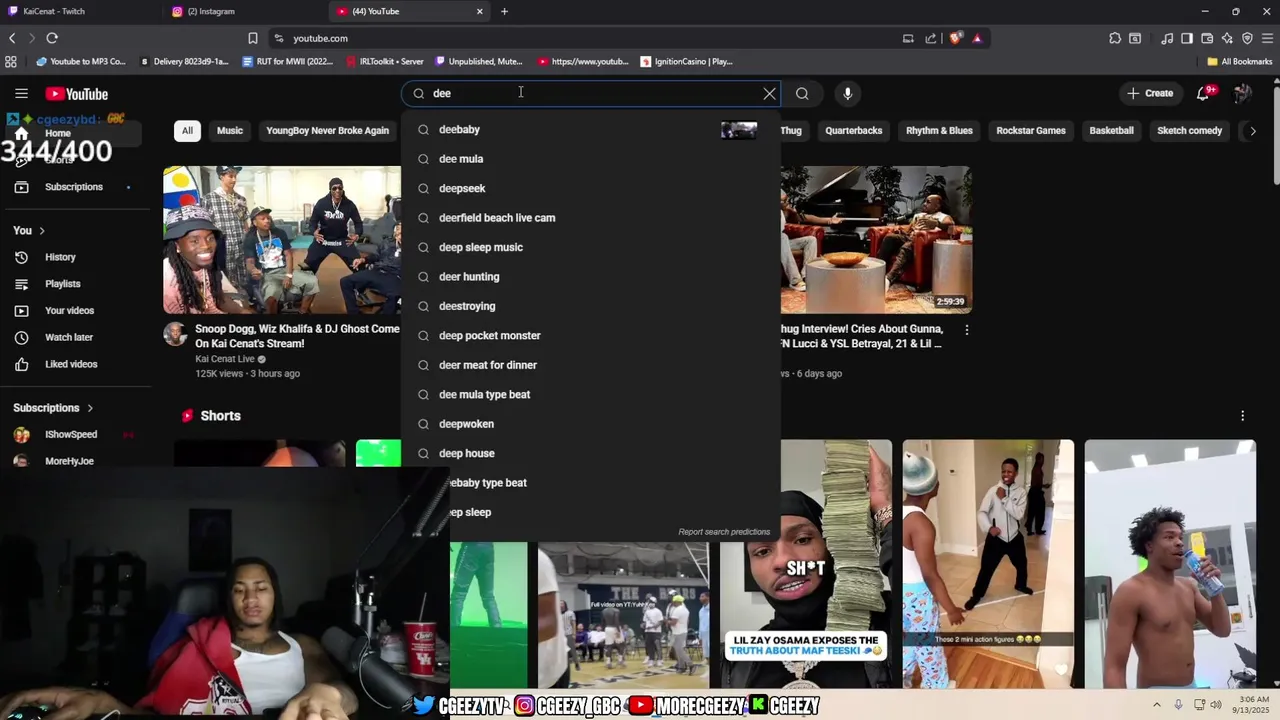Select the 'Basketball' filter chip
The height and width of the screenshot is (720, 1280).
(x=1111, y=131)
